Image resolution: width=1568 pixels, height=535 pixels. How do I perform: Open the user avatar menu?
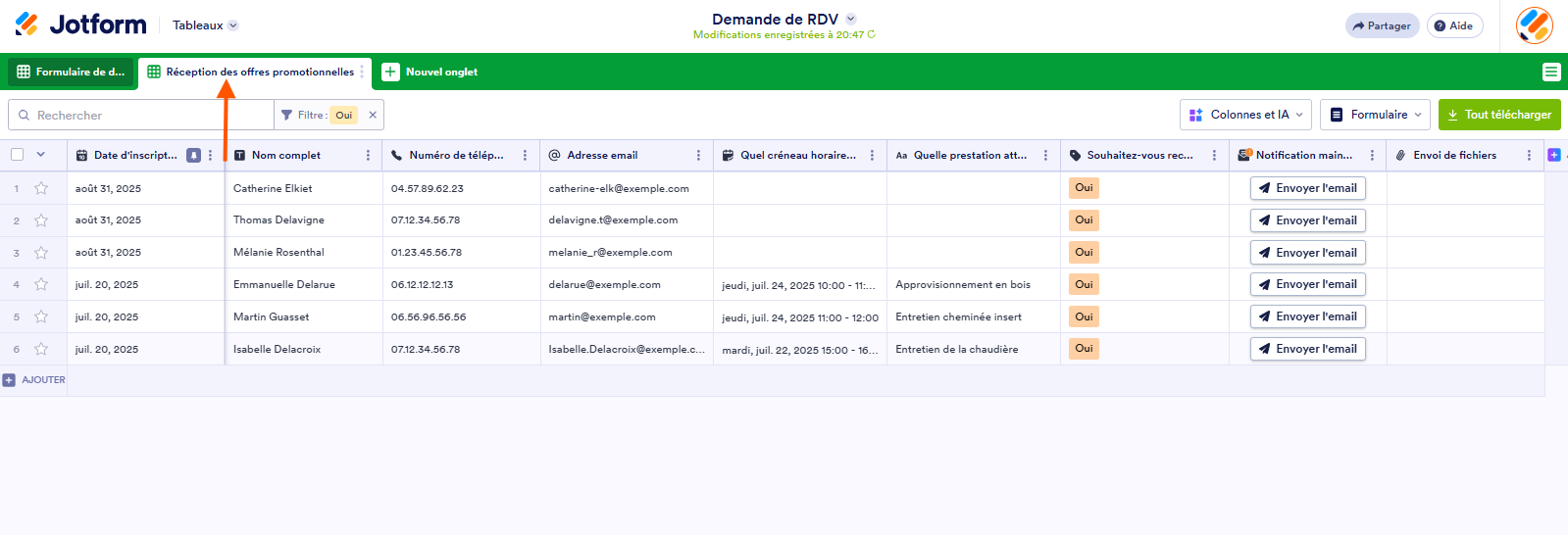point(1534,25)
